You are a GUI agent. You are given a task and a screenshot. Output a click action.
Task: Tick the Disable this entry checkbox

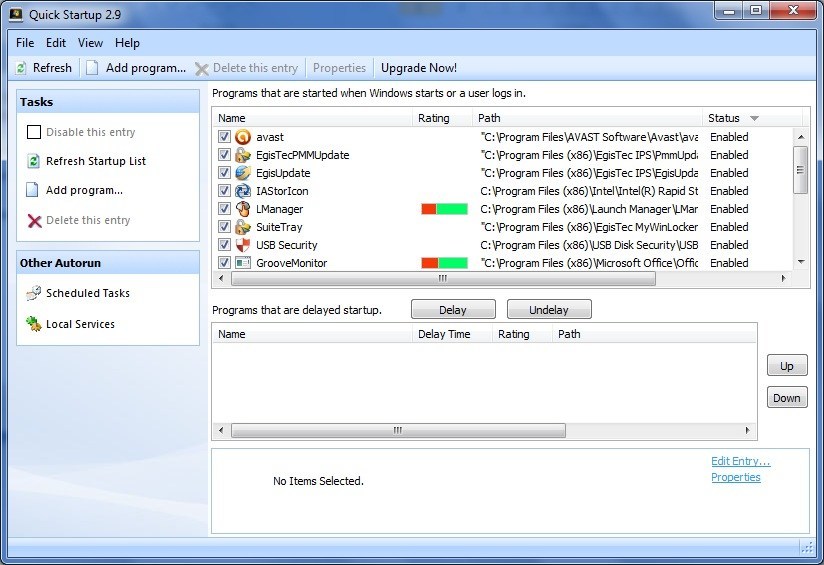coord(34,132)
